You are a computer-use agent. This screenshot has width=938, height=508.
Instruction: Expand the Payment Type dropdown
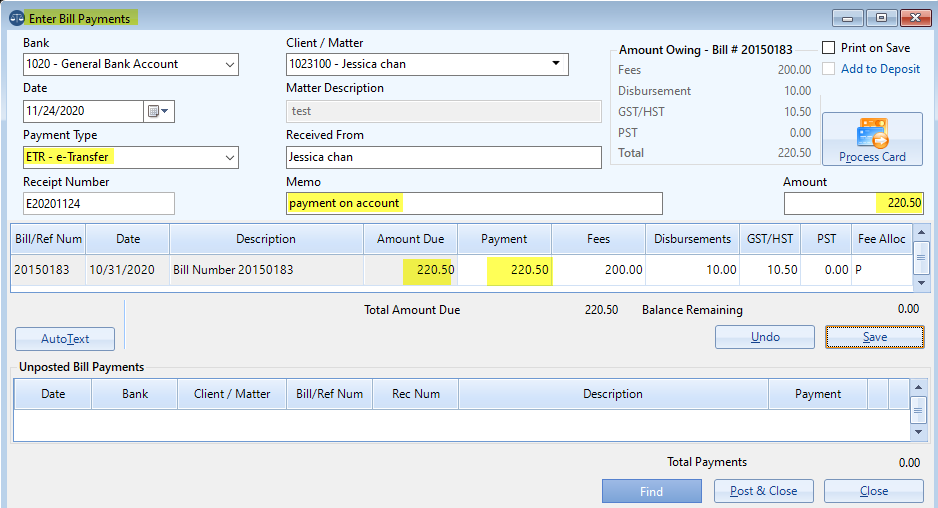(230, 158)
